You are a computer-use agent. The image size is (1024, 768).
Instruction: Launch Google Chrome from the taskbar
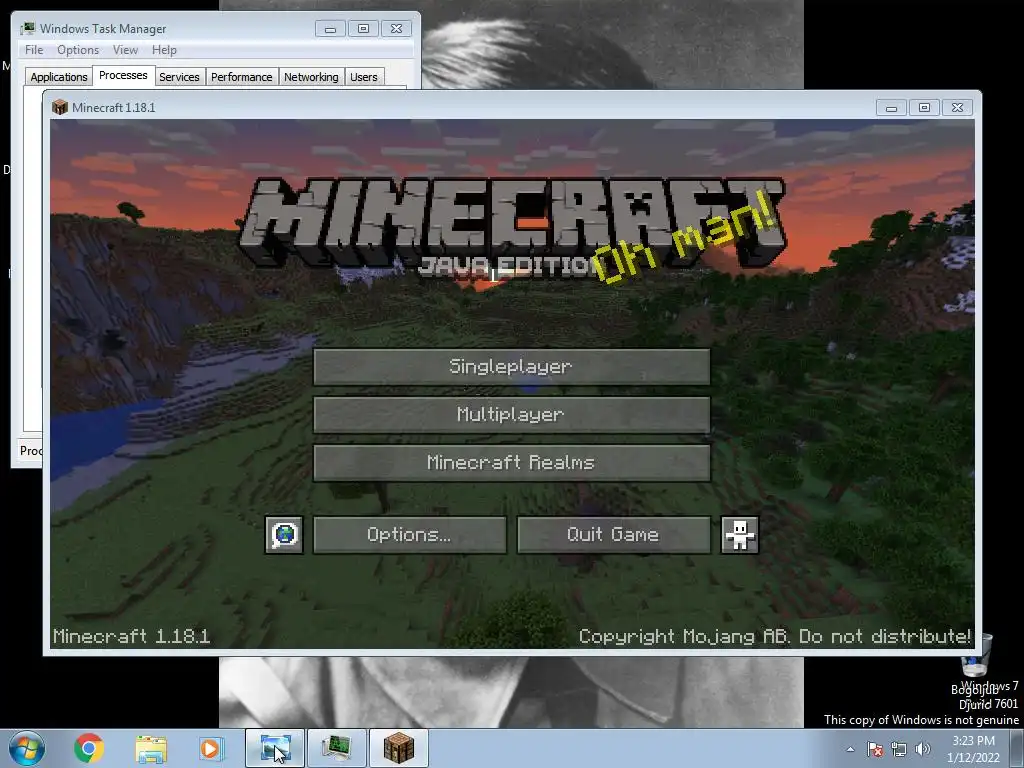click(89, 748)
